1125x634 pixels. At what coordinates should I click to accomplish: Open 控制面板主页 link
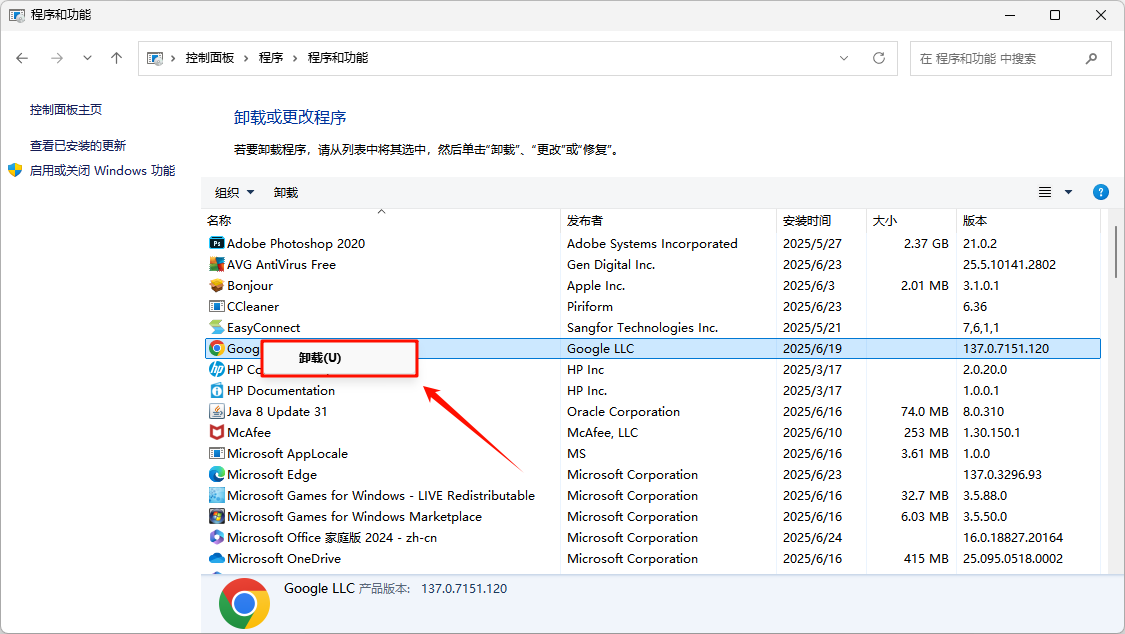(x=65, y=110)
